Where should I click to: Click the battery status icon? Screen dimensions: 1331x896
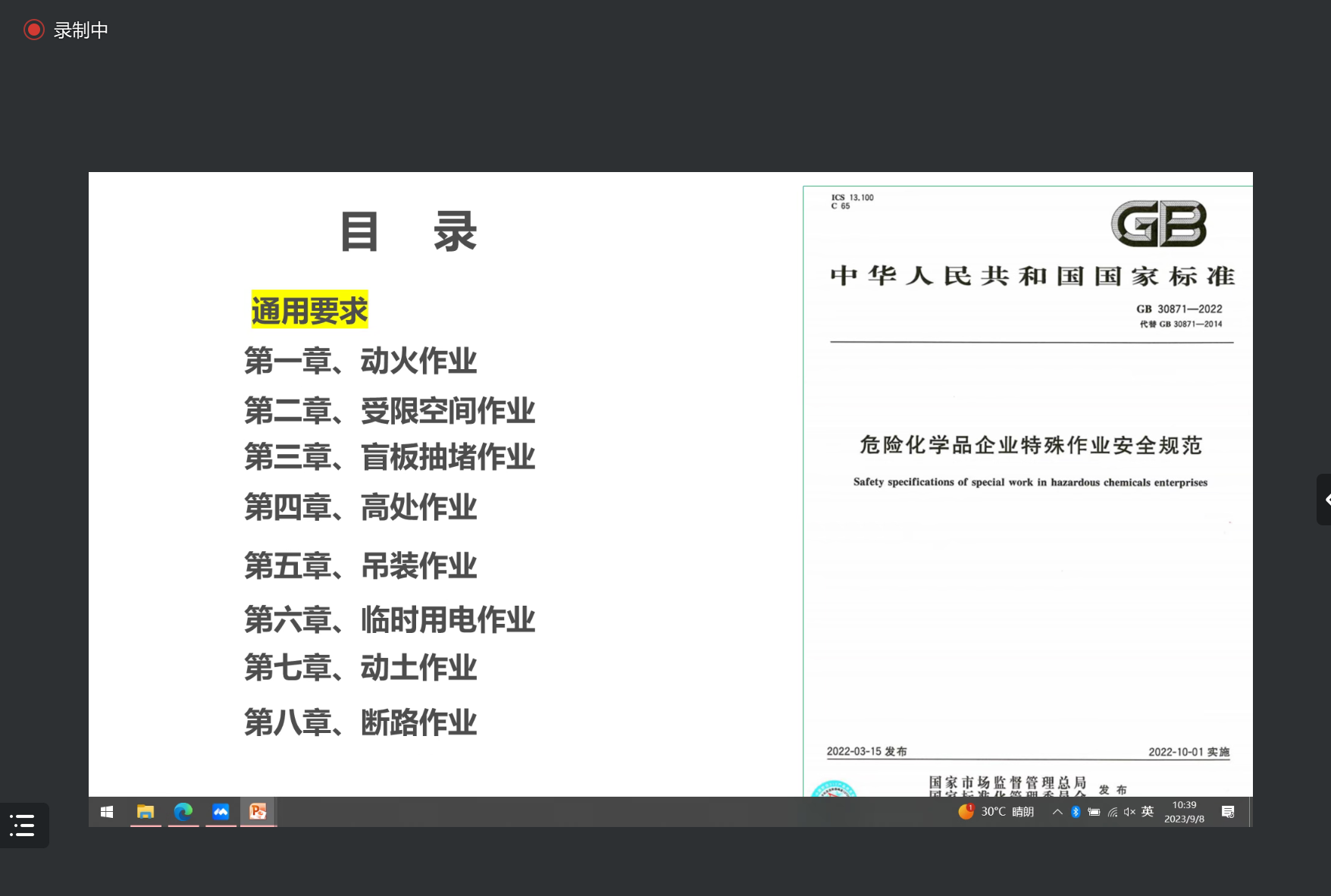pyautogui.click(x=1094, y=812)
